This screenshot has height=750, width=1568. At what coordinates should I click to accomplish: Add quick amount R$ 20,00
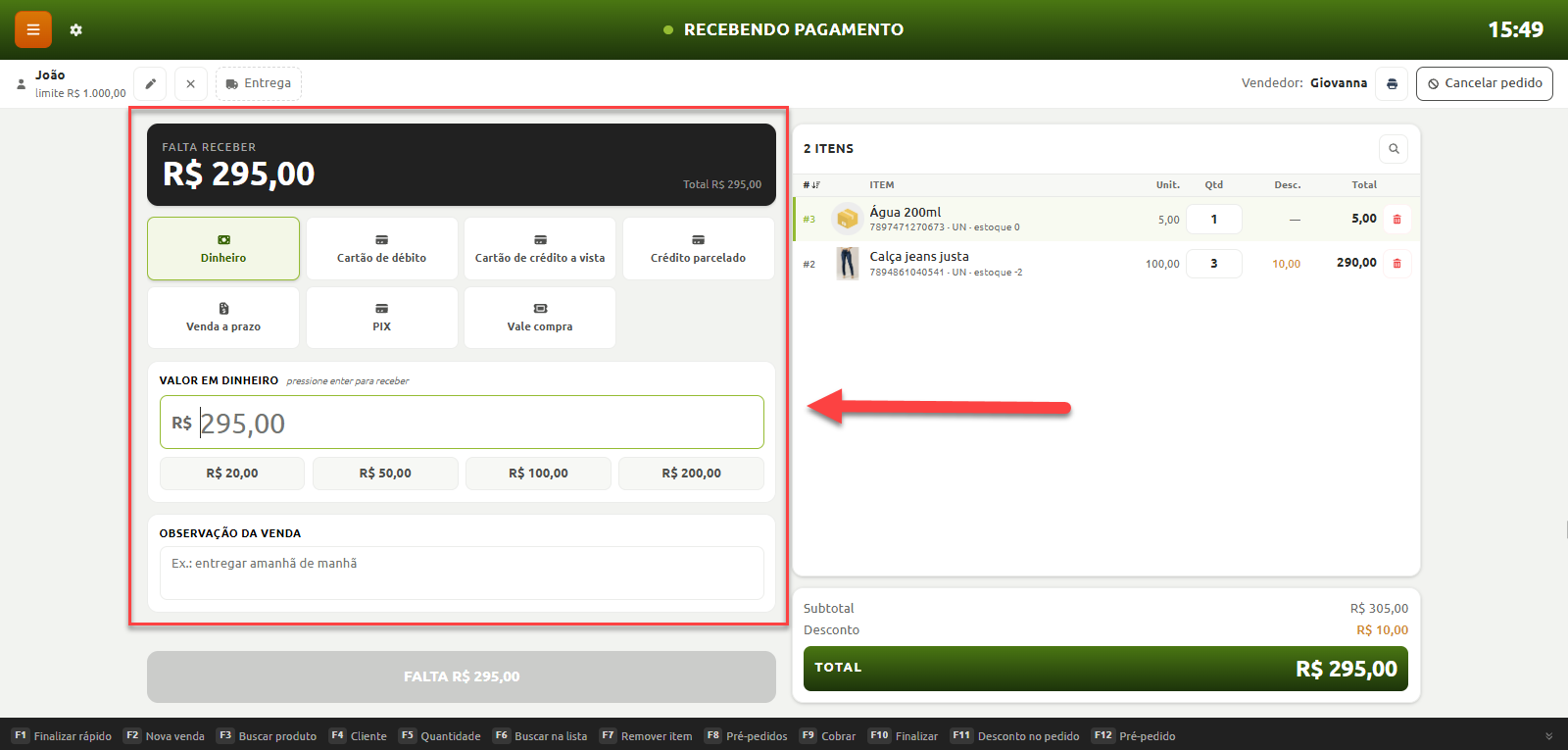point(232,474)
